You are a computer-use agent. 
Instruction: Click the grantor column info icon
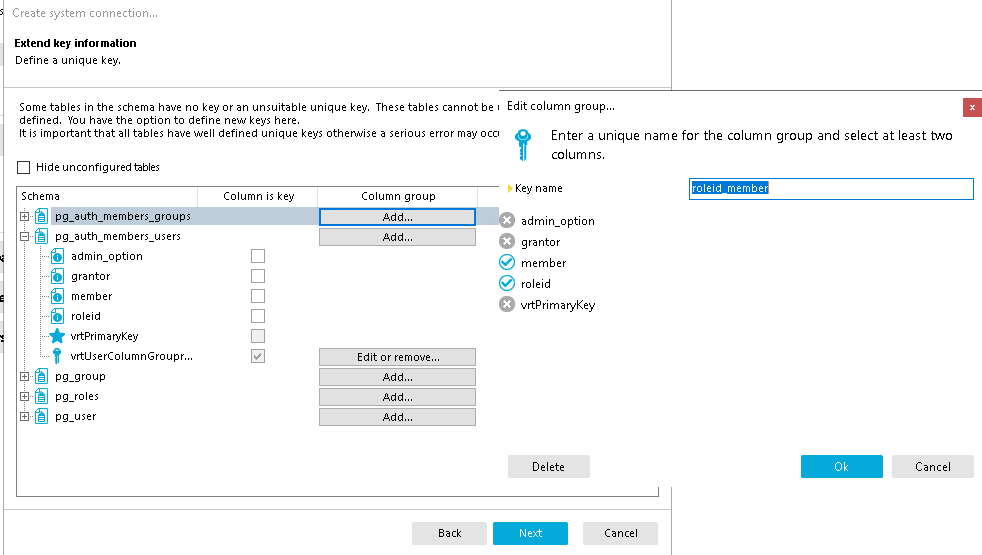(57, 276)
